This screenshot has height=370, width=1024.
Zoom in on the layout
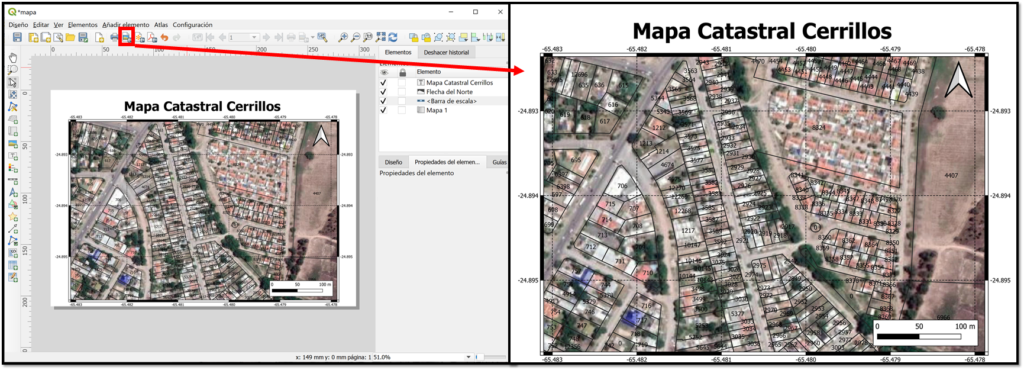pyautogui.click(x=344, y=37)
